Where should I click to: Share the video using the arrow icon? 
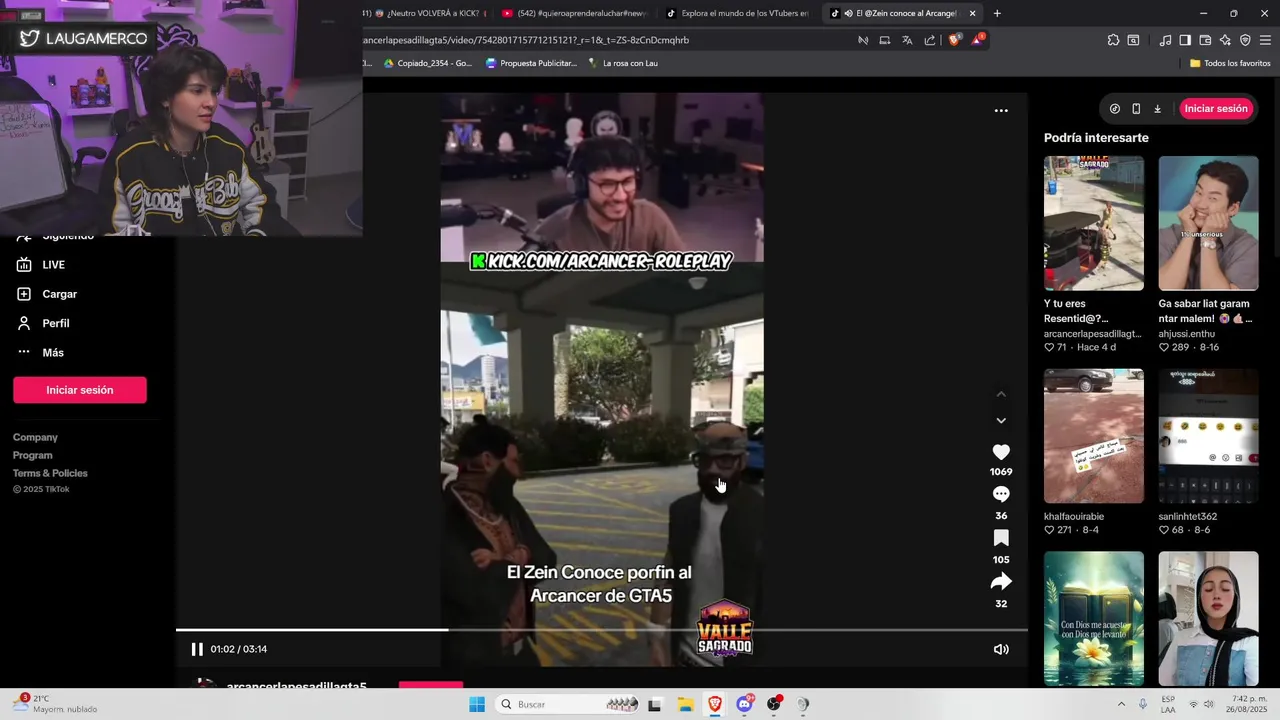(x=1001, y=582)
